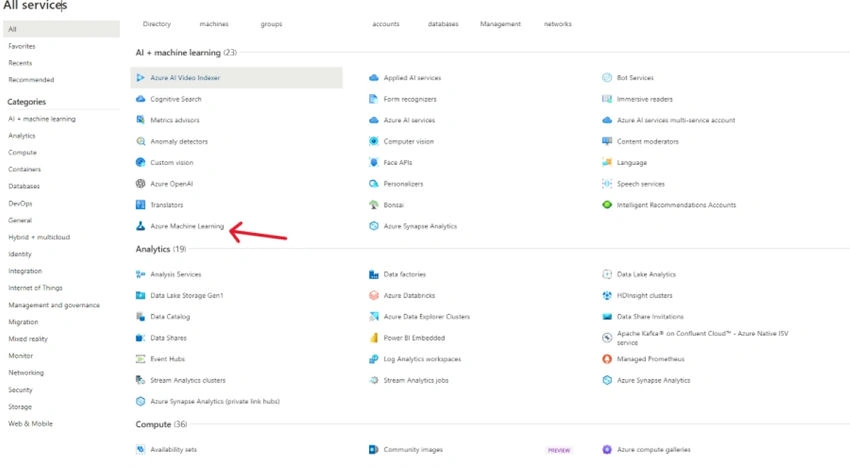
Task: Select the Security category
Action: tap(20, 389)
